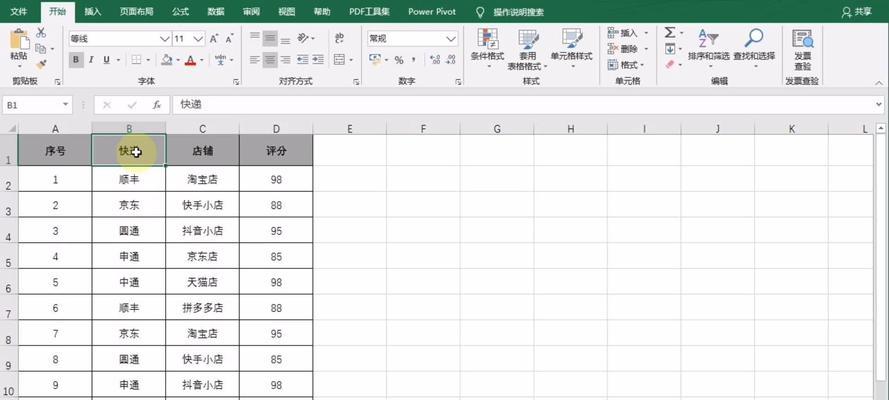
Task: Switch to the 数据 tab
Action: coord(215,11)
